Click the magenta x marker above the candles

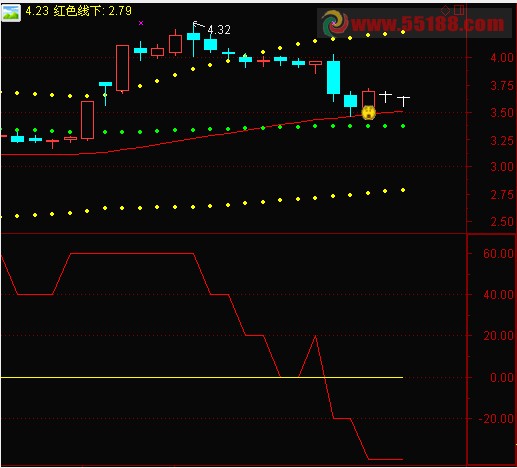pyautogui.click(x=141, y=23)
